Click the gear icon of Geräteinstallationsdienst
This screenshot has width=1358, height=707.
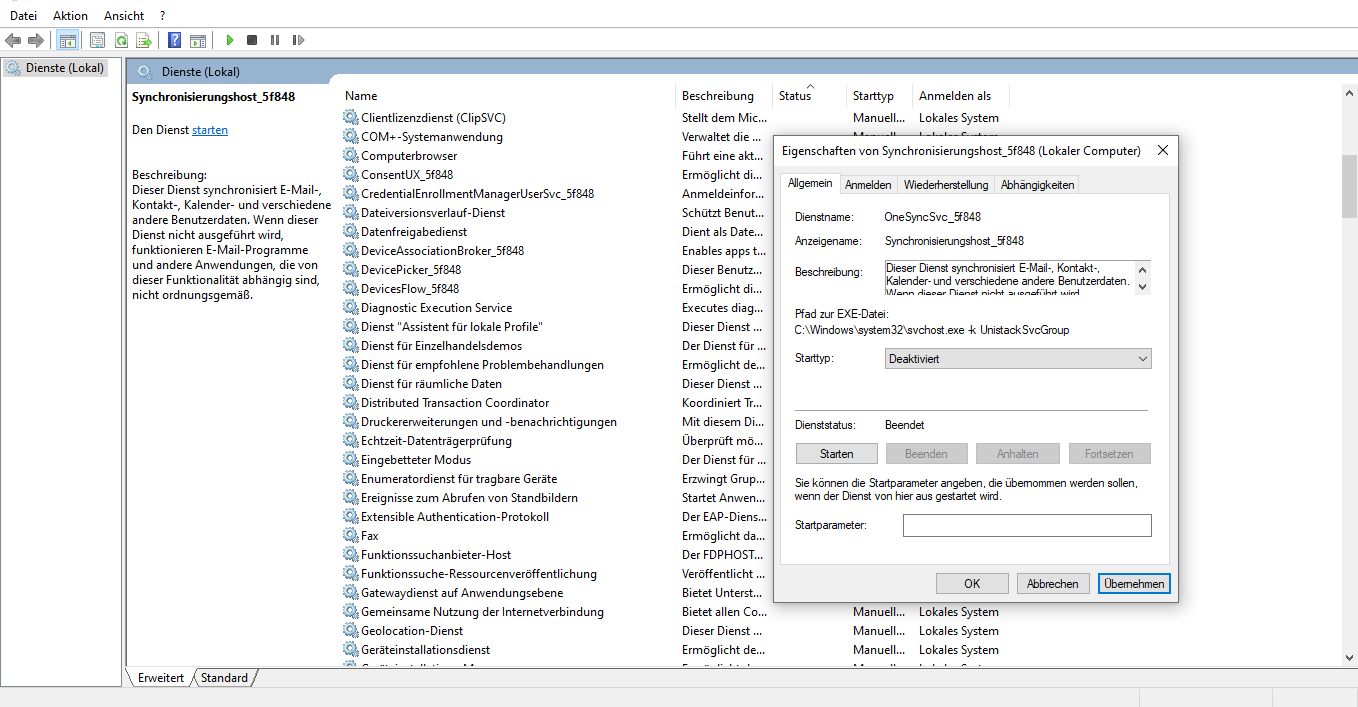(350, 650)
